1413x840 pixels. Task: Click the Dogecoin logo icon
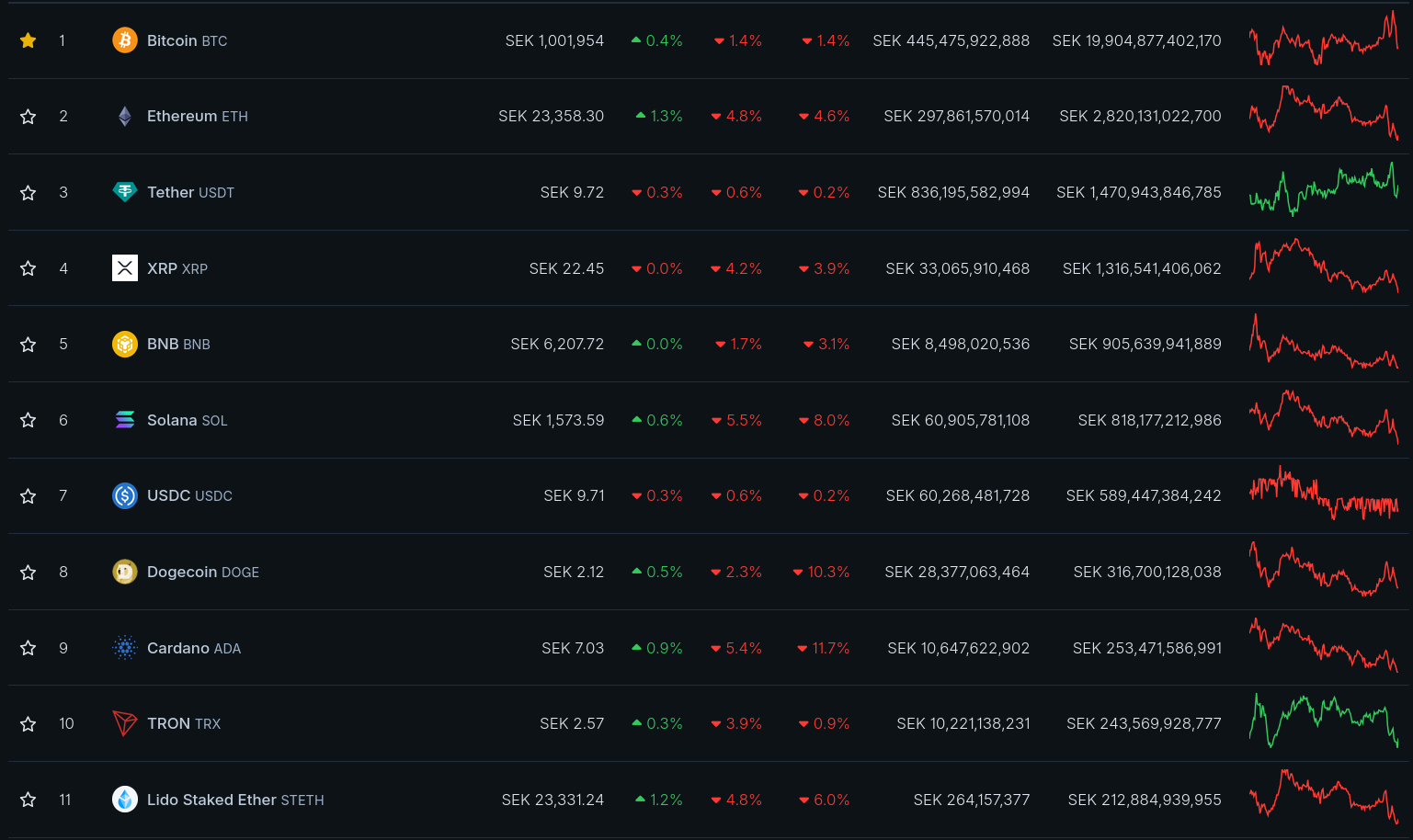pyautogui.click(x=125, y=572)
